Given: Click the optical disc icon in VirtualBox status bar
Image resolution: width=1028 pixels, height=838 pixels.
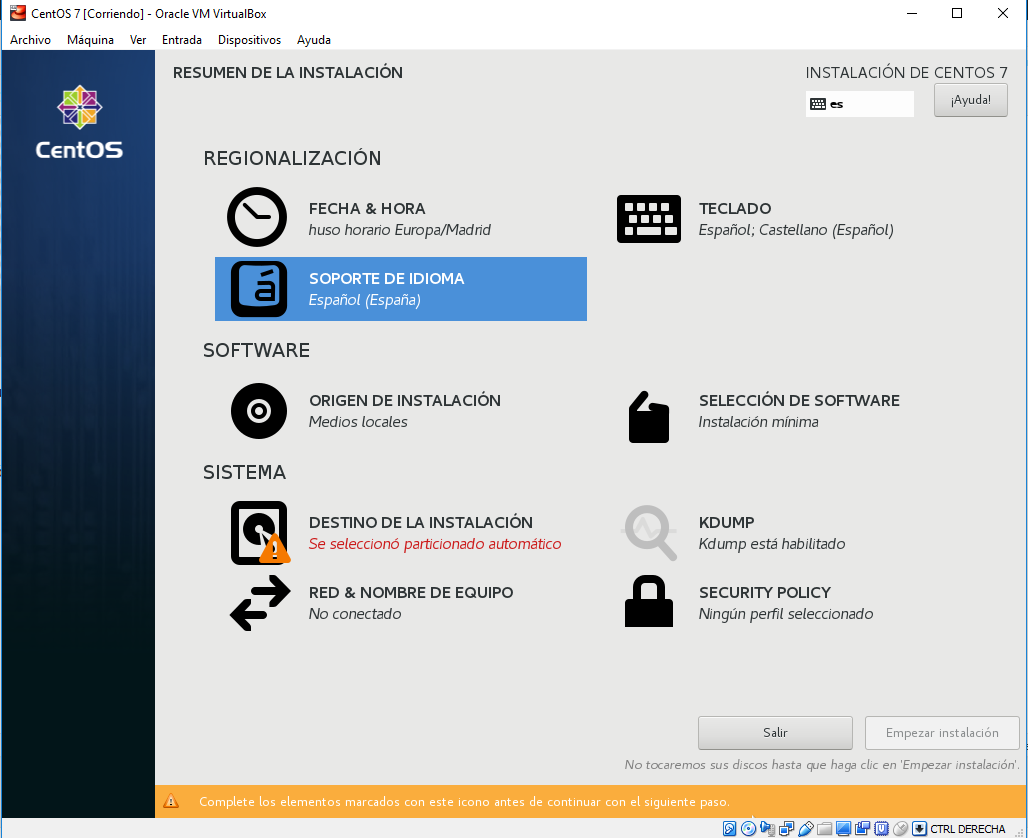Looking at the screenshot, I should [x=748, y=828].
